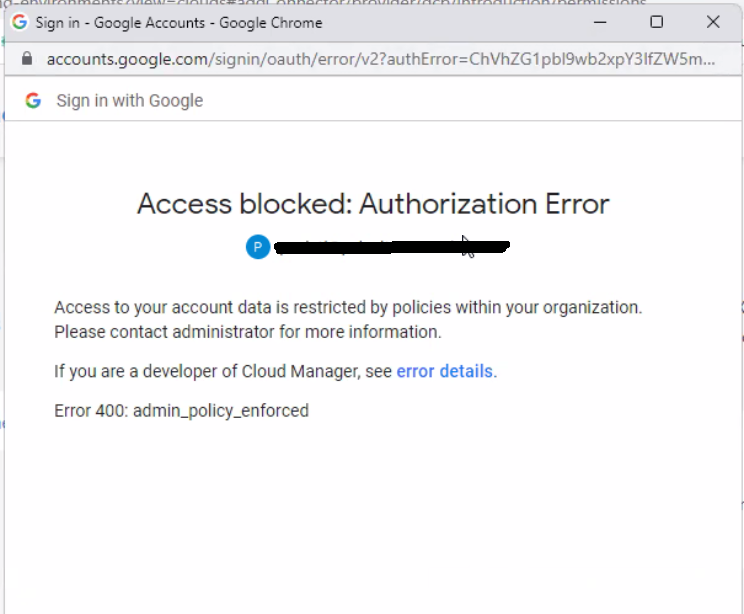The image size is (744, 614).
Task: Click the padlock site security icon
Action: [27, 59]
